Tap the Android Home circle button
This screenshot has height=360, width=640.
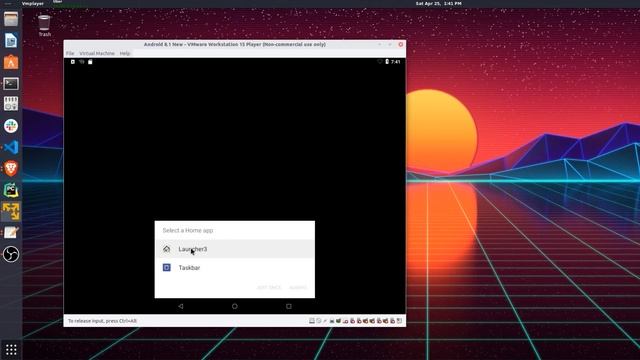pos(235,306)
